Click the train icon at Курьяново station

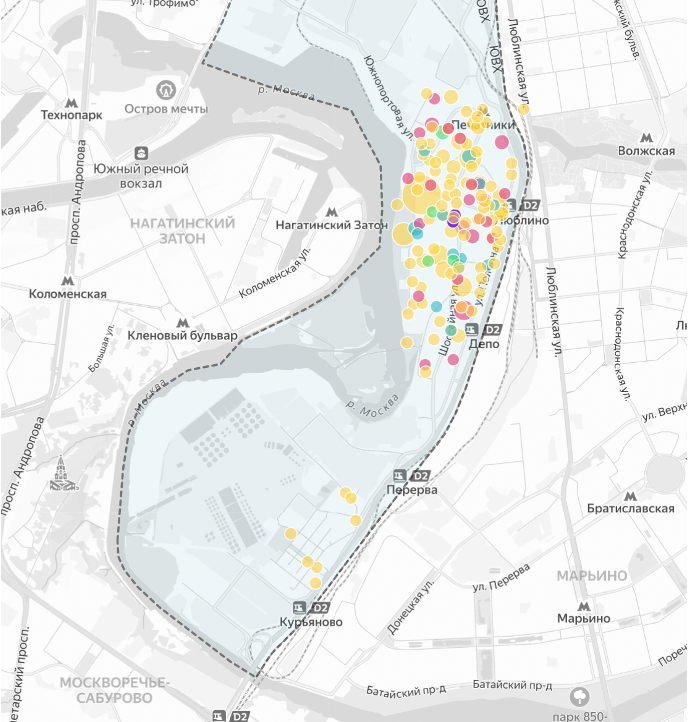click(x=299, y=607)
